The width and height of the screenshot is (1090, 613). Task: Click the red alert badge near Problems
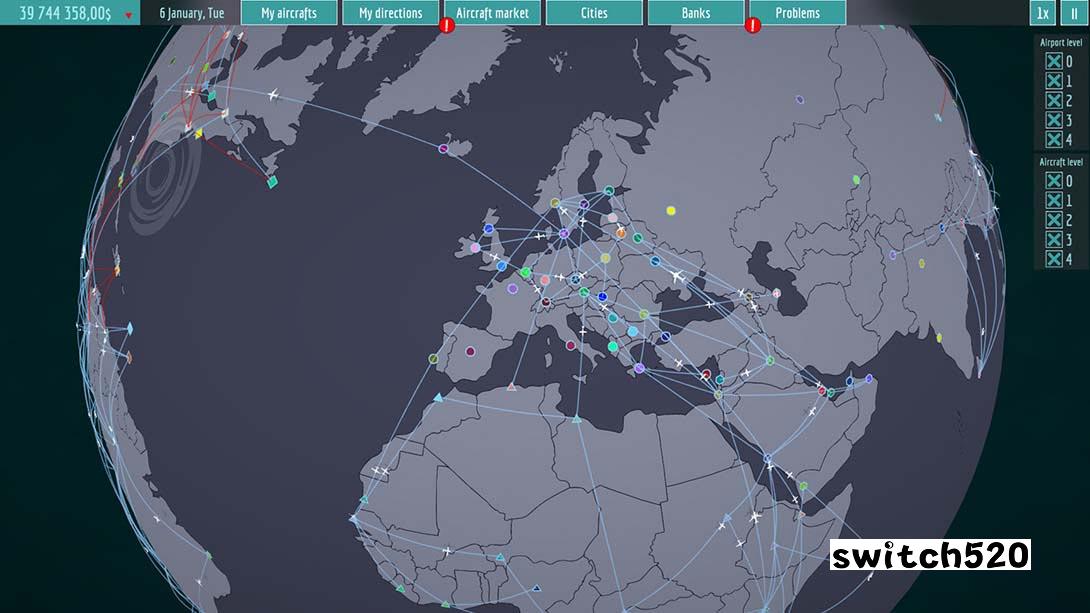tap(752, 26)
